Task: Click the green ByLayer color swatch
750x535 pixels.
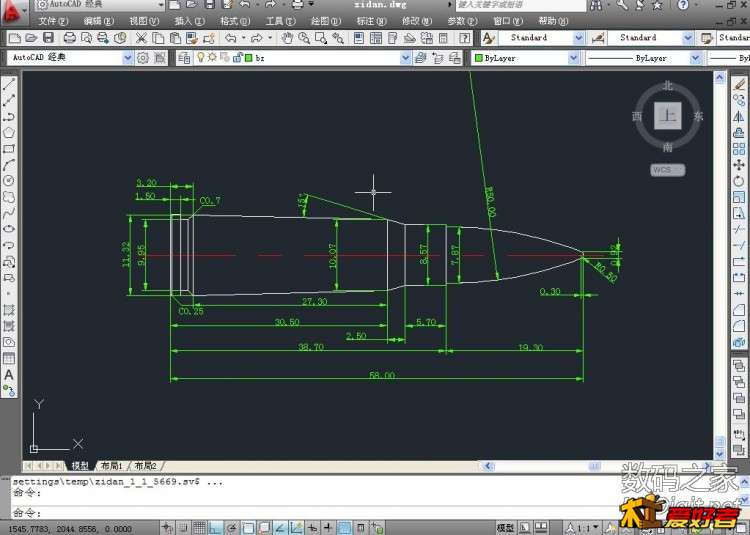Action: pyautogui.click(x=478, y=58)
